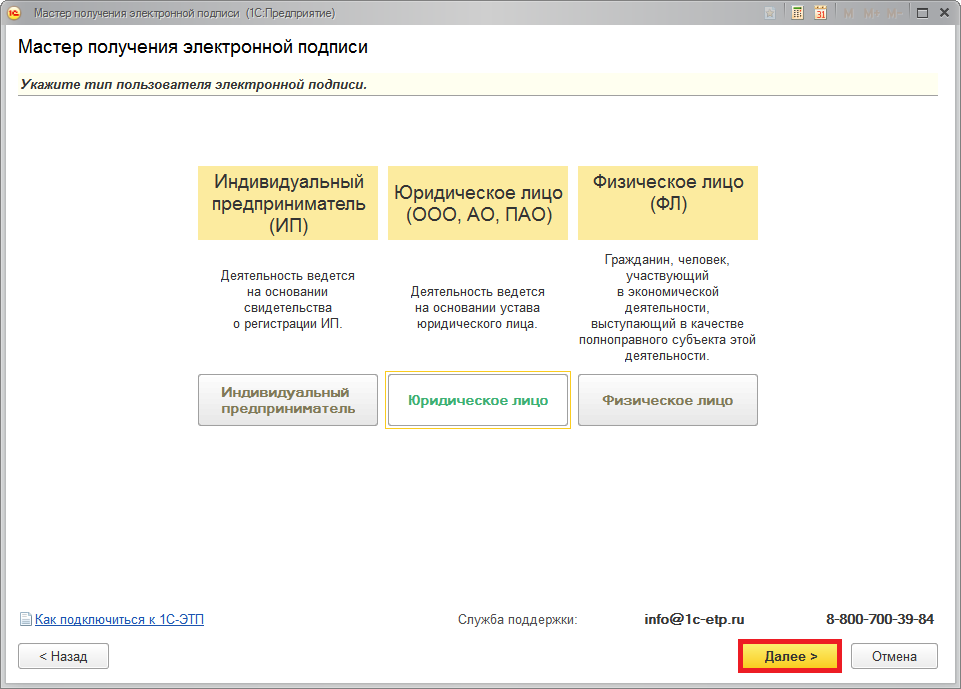Open the Как подключиться к 1С-ЭТП link
Viewport: 961px width, 689px height.
pos(119,620)
